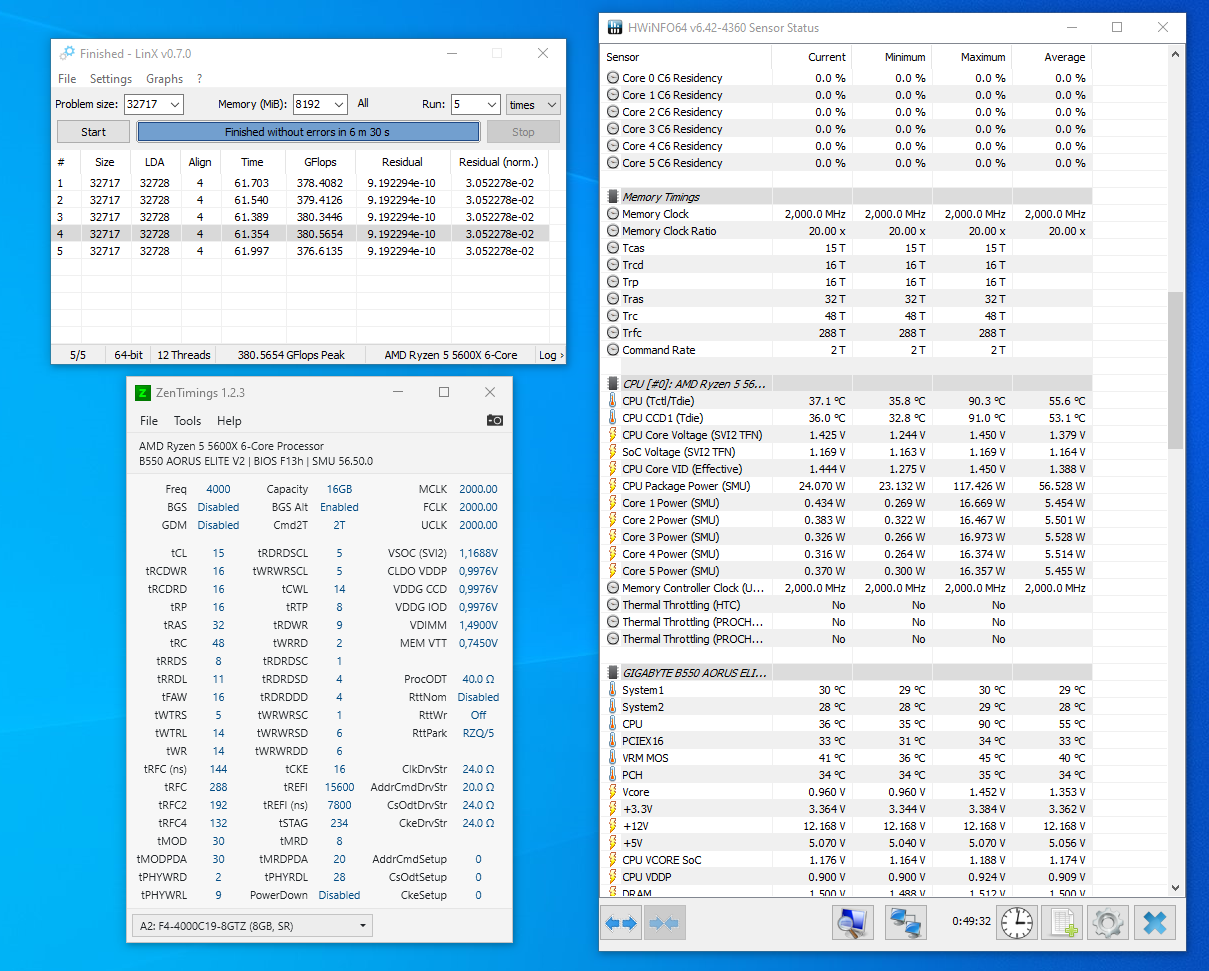Click the icon beside Memory Timings header
Image resolution: width=1209 pixels, height=971 pixels.
pos(613,197)
